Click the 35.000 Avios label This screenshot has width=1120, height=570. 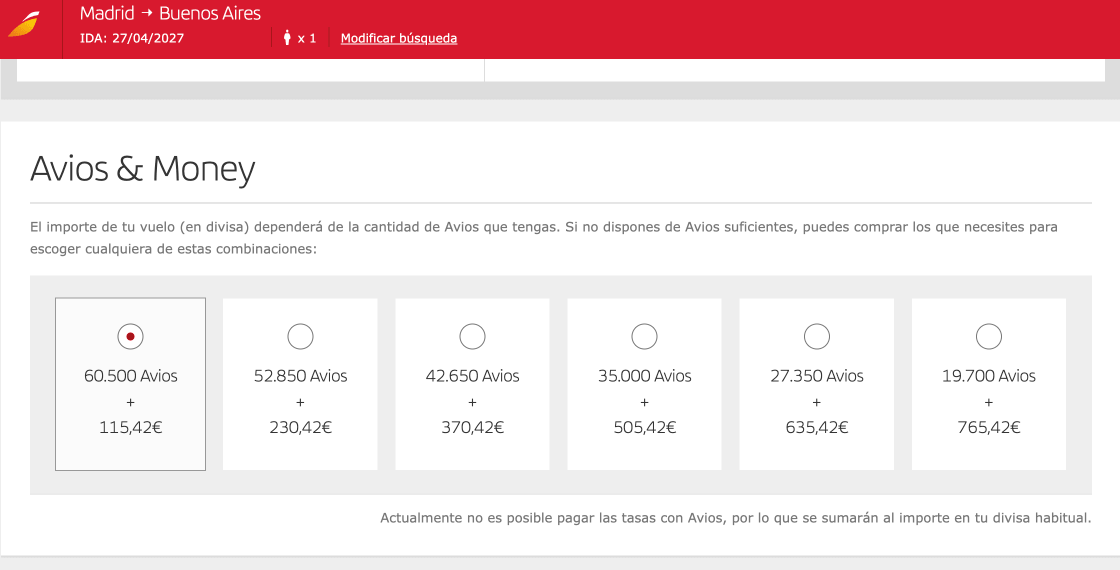pyautogui.click(x=644, y=376)
